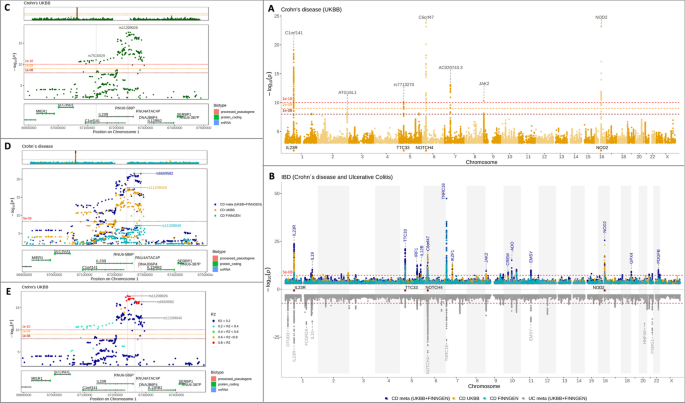
Task: Click the IL23R label under panel A axis
Action: click(x=291, y=148)
